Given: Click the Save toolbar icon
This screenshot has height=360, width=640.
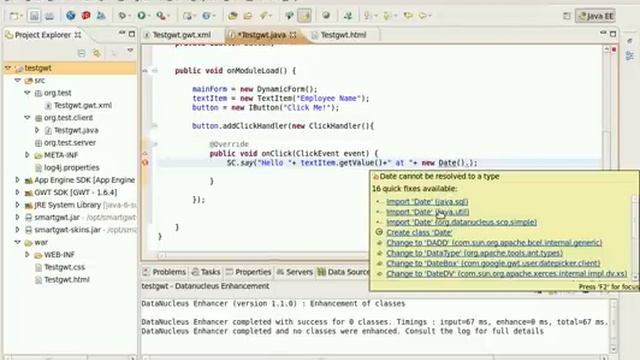Looking at the screenshot, I should 34,16.
